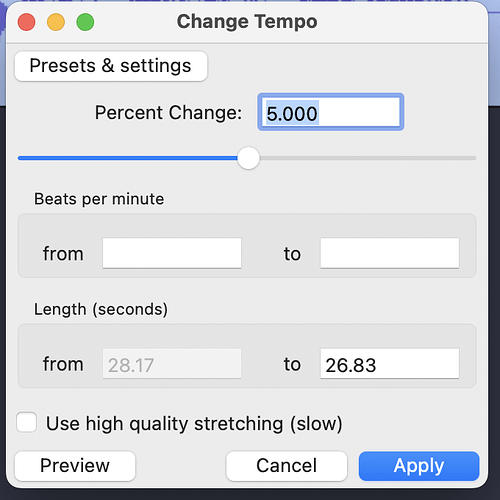The height and width of the screenshot is (500, 500).
Task: Click the green zoom window button
Action: pyautogui.click(x=85, y=22)
